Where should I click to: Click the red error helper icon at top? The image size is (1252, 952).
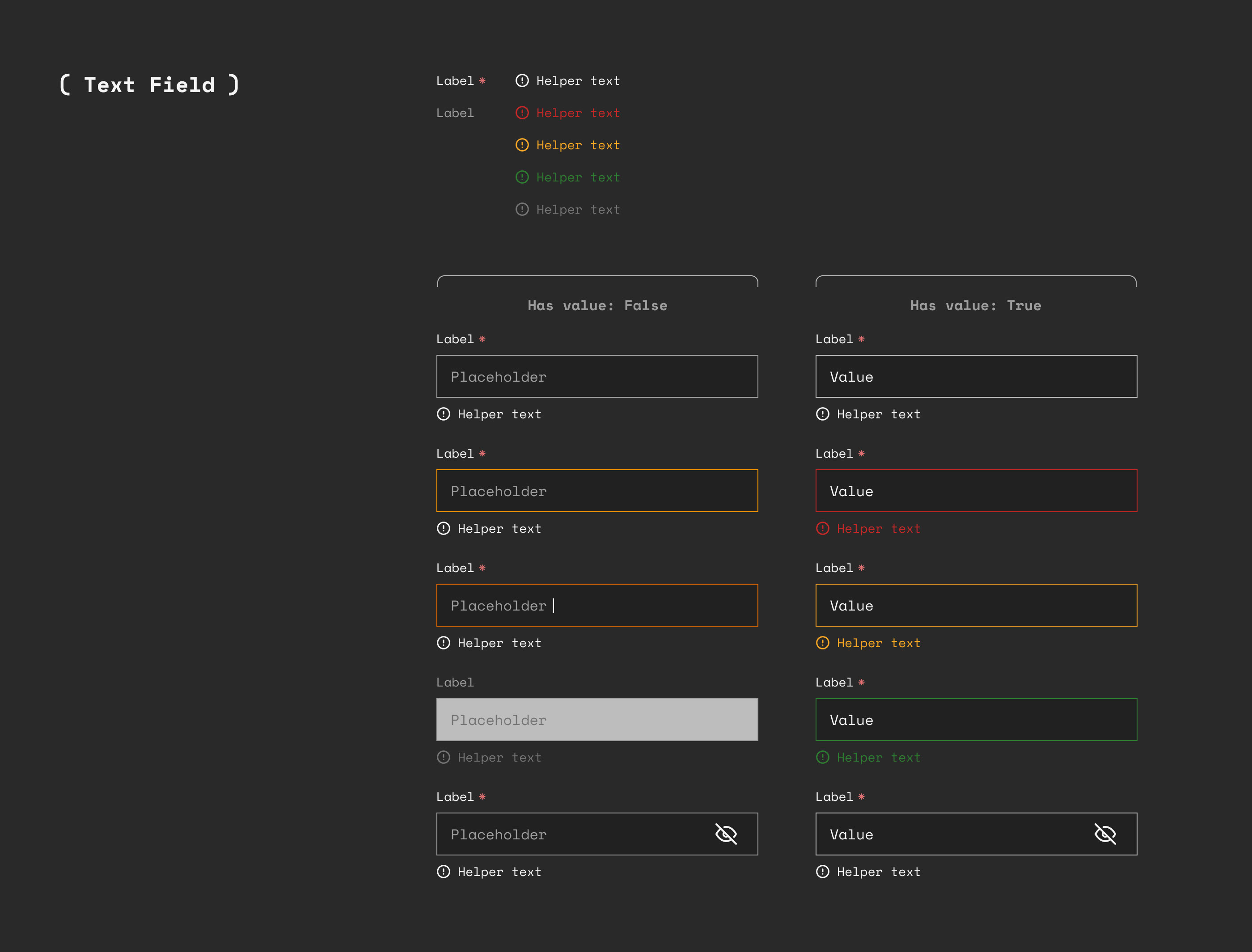click(522, 113)
